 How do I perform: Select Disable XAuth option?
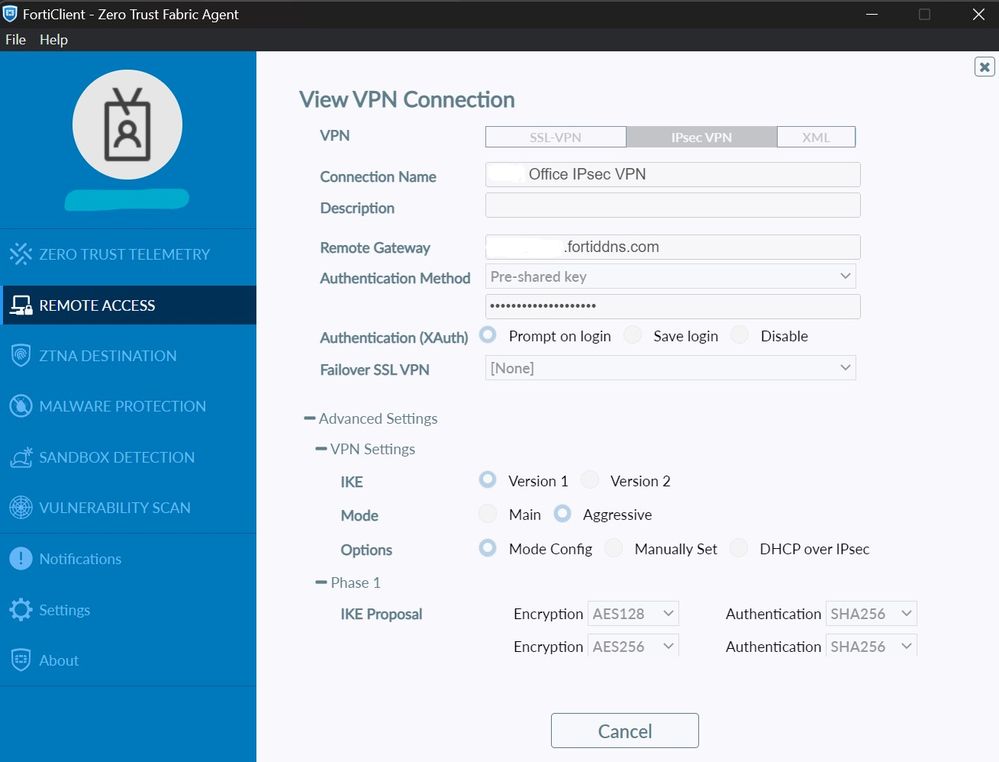click(740, 335)
